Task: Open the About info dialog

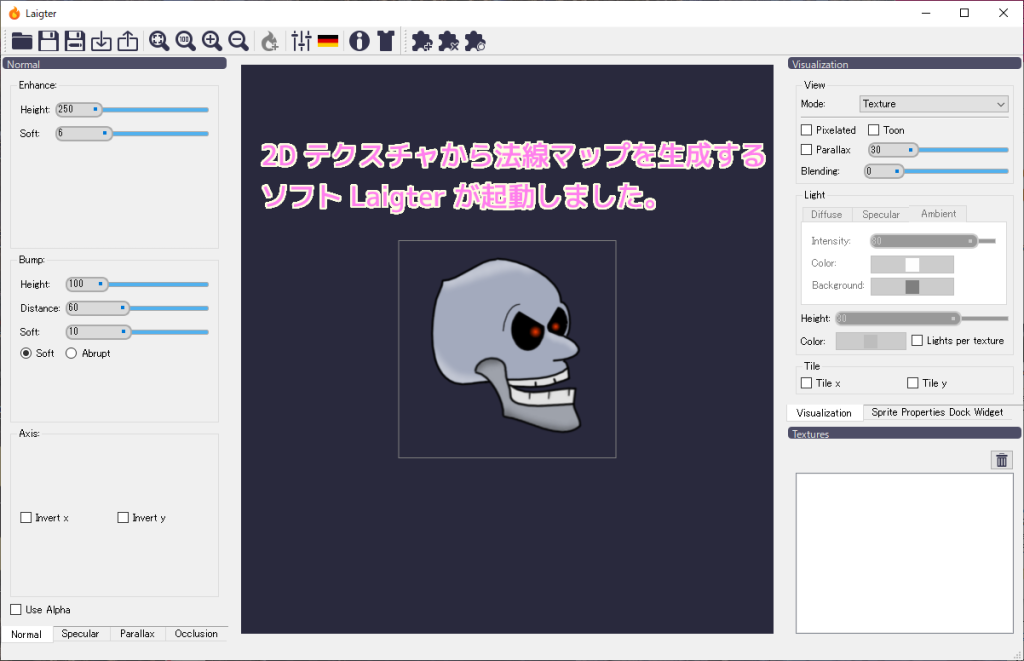Action: [359, 41]
